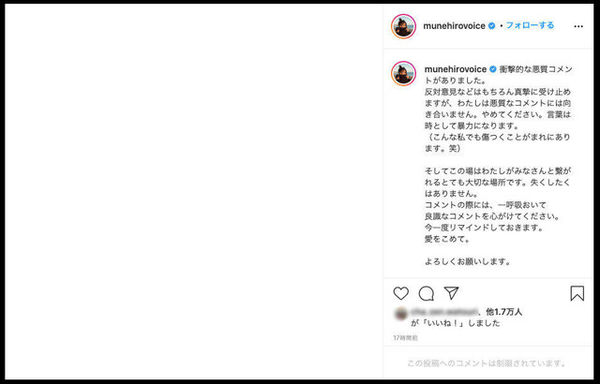Click the verified badge in the post header
The width and height of the screenshot is (600, 384).
(492, 26)
